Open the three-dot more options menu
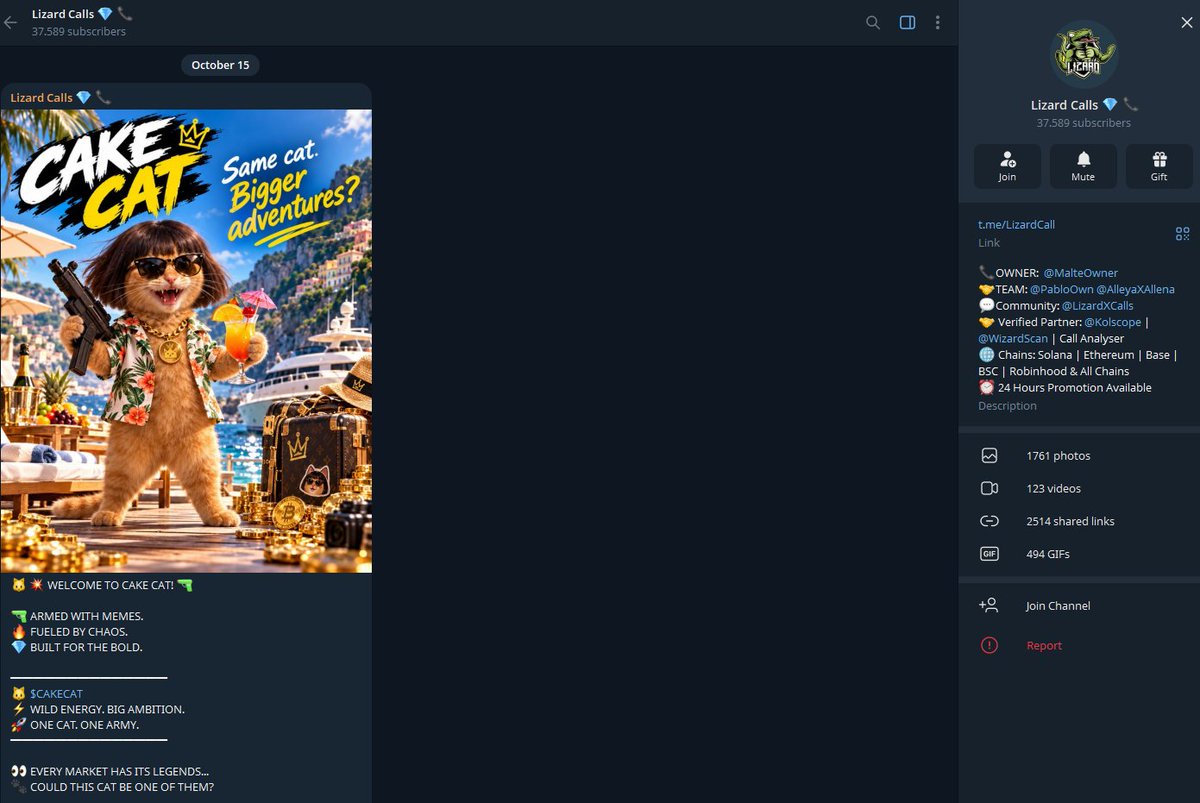Screen dimensions: 1200x803 (937, 22)
